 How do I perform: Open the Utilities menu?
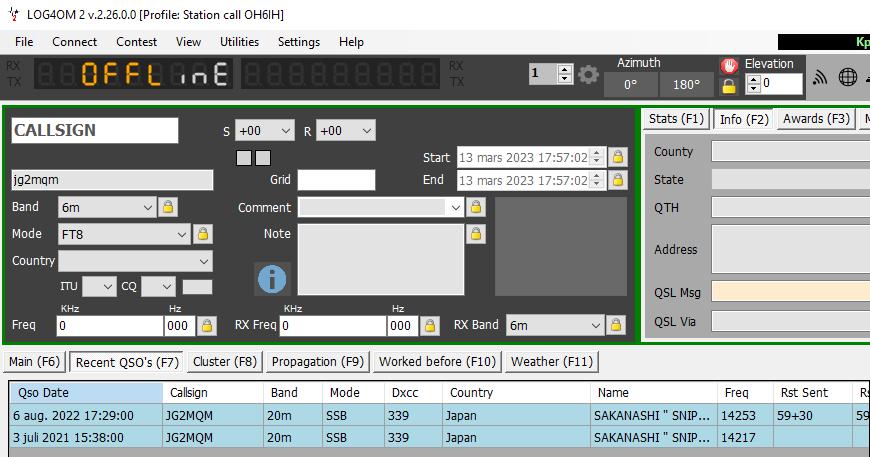(239, 42)
